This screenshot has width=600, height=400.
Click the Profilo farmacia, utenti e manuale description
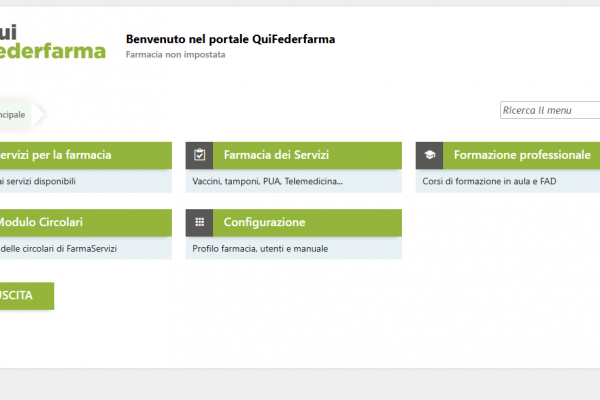(x=260, y=249)
